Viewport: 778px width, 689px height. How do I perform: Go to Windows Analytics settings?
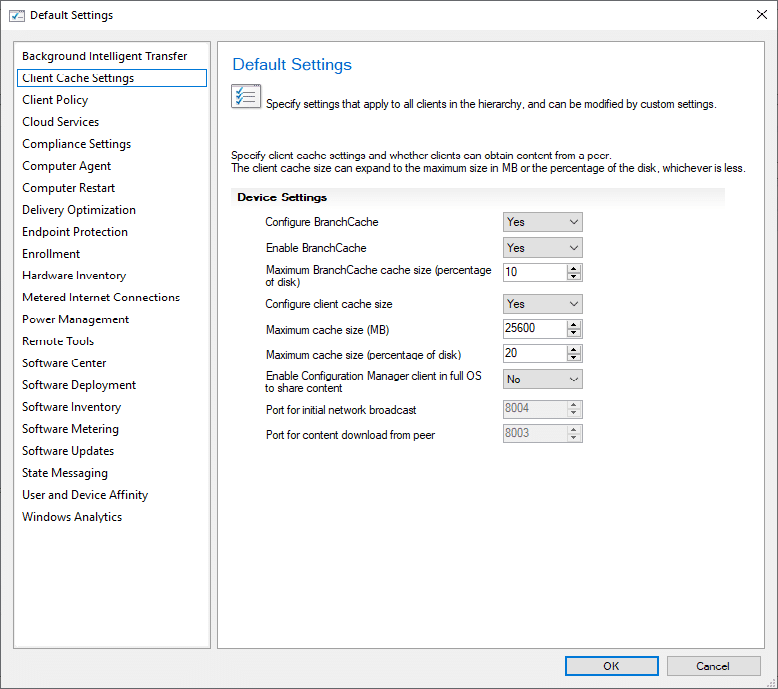(x=72, y=517)
